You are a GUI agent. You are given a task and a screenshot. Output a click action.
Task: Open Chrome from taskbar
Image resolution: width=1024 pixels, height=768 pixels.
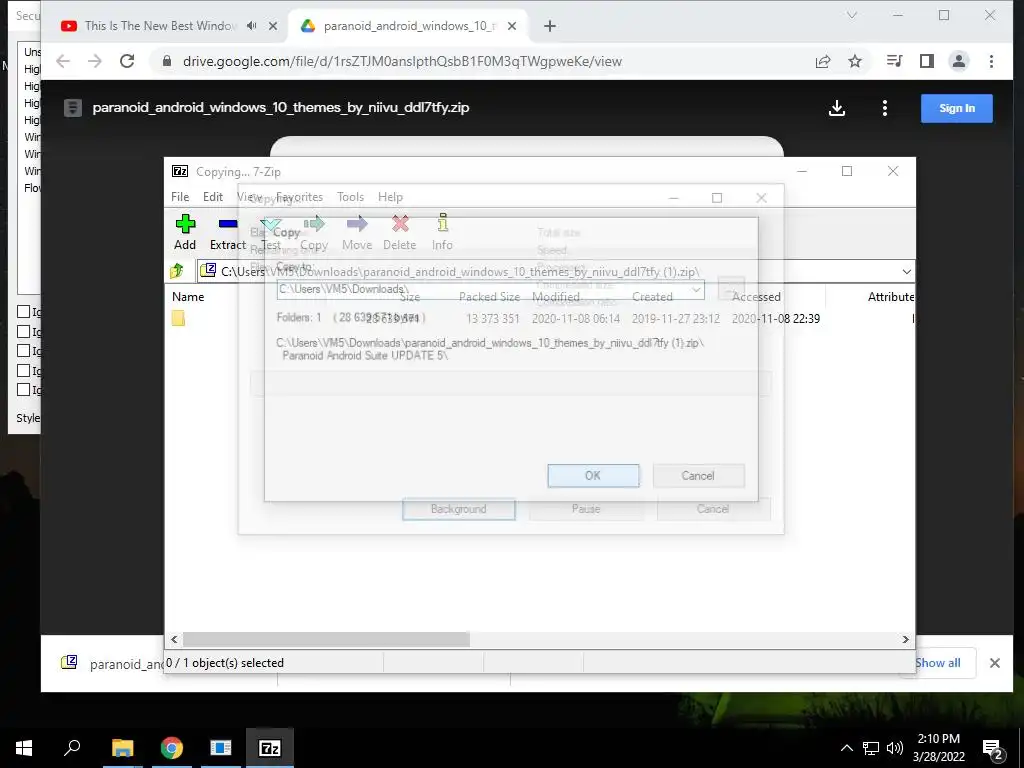172,748
